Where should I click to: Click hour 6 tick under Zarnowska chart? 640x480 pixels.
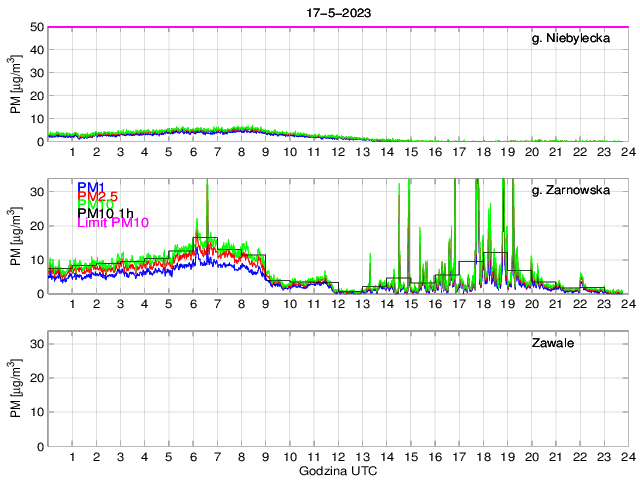[193, 305]
